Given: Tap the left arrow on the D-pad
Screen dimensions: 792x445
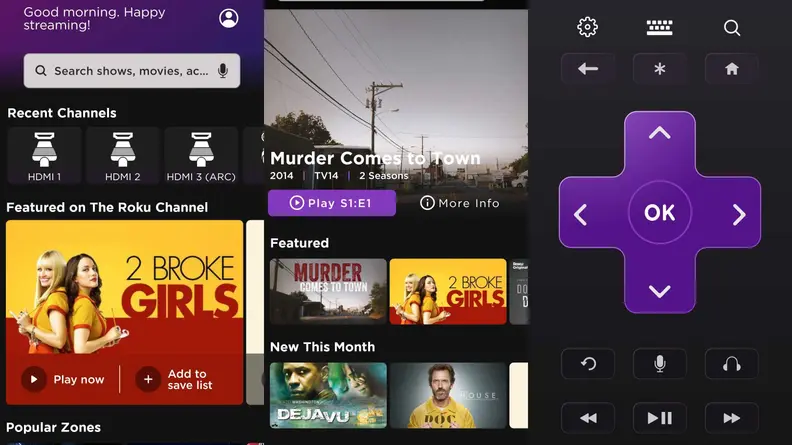Looking at the screenshot, I should [x=581, y=214].
